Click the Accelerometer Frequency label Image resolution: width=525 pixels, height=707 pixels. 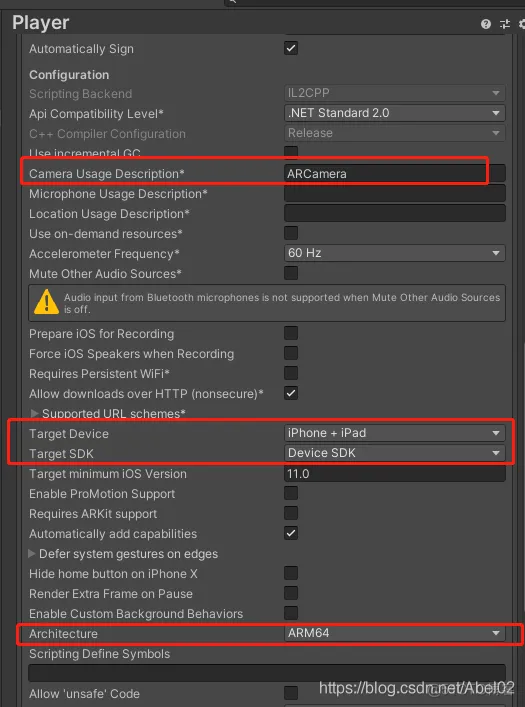coord(104,253)
